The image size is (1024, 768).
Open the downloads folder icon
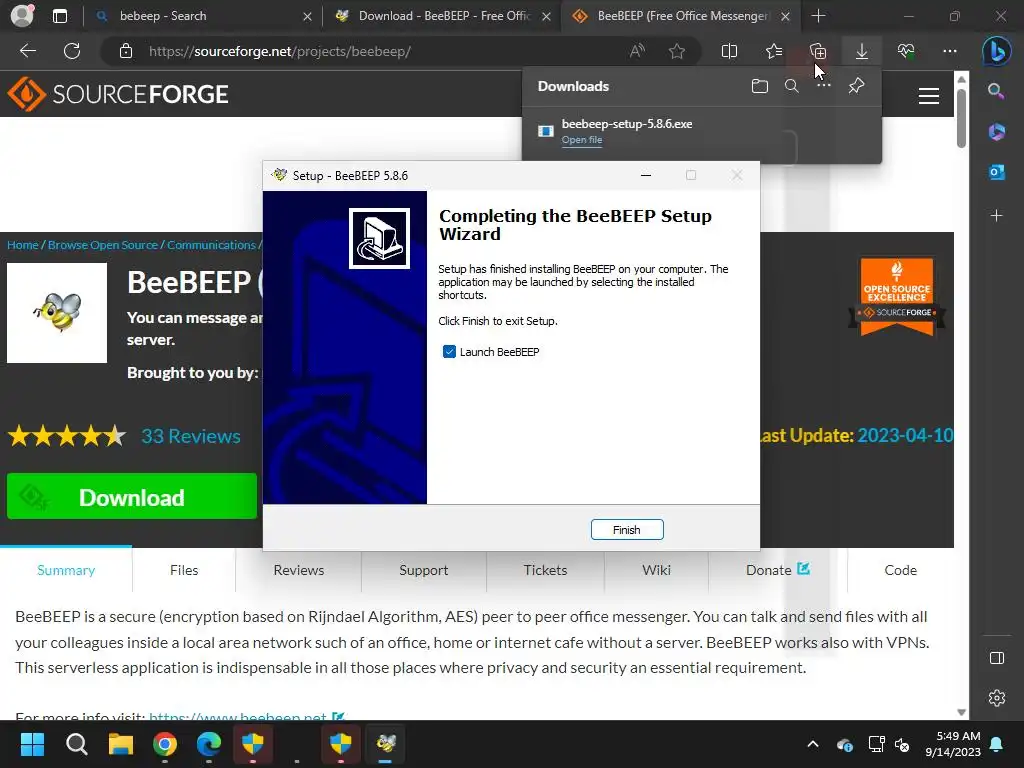[x=760, y=86]
